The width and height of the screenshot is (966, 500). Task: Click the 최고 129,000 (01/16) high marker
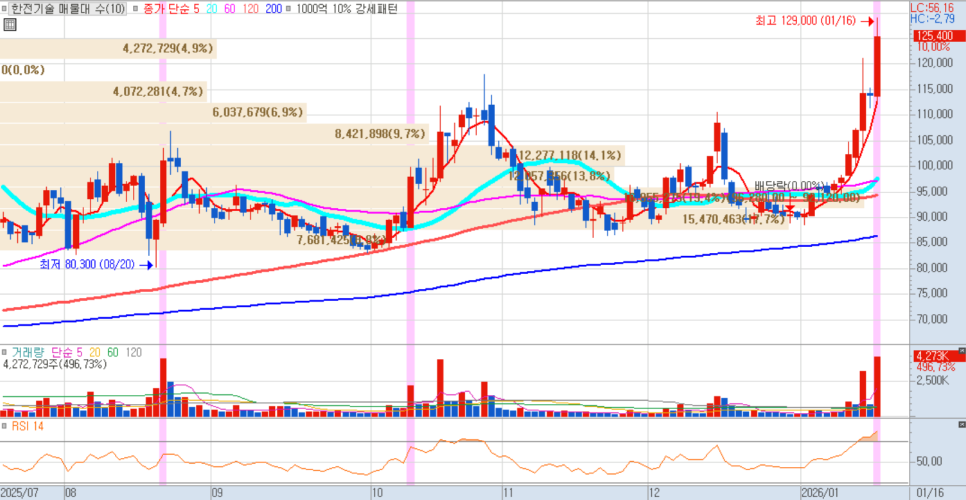814,21
